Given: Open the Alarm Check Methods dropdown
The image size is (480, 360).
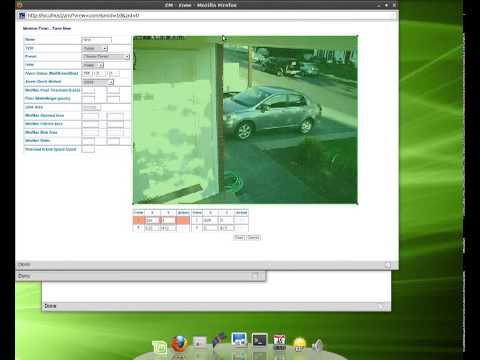Looking at the screenshot, I should (x=98, y=82).
